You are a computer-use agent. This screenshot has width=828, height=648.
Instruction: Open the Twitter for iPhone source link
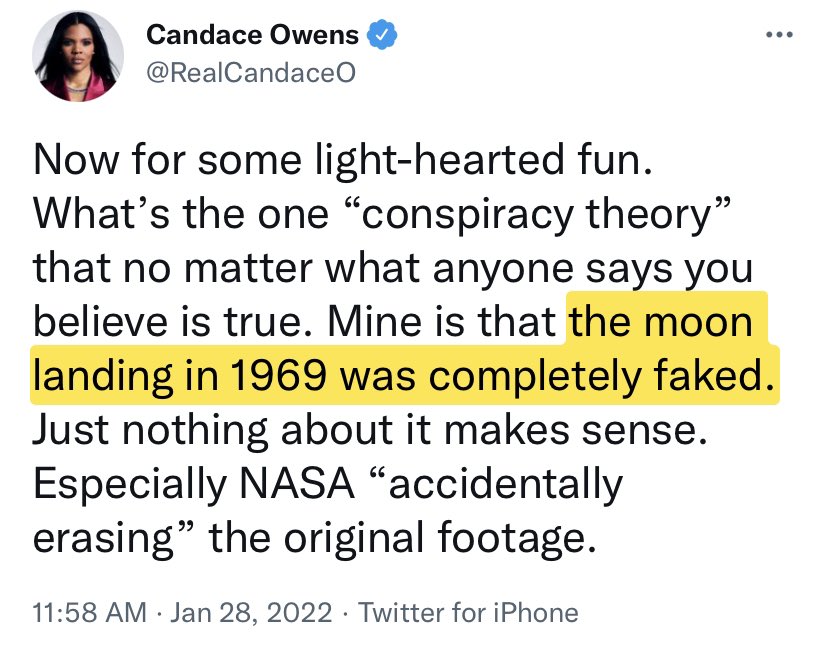pos(468,613)
